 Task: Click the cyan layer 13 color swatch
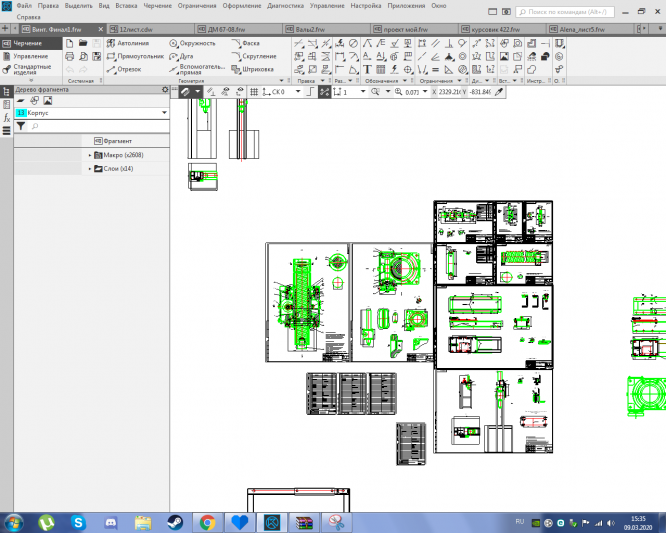coord(21,113)
